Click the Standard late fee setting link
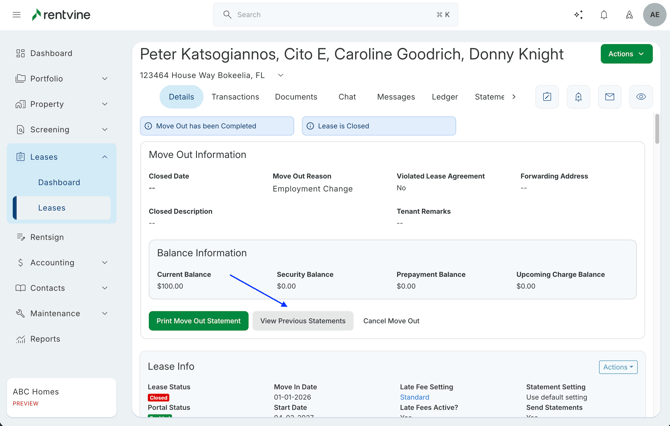The height and width of the screenshot is (426, 670). [x=414, y=397]
